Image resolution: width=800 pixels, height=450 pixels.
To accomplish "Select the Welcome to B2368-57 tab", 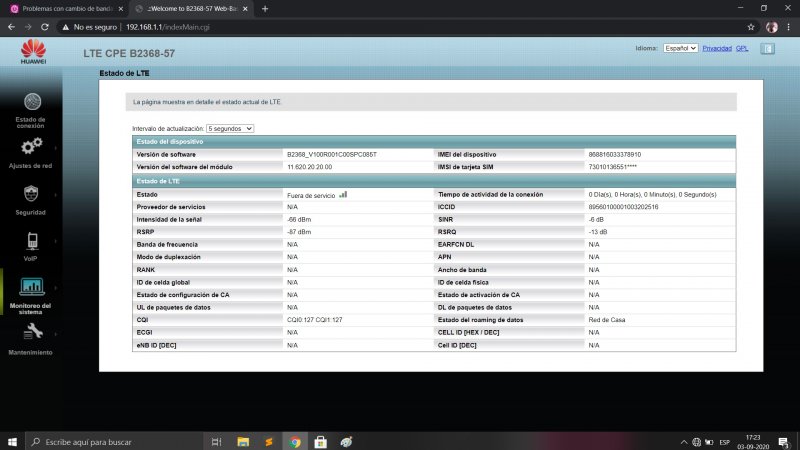I will [x=190, y=9].
